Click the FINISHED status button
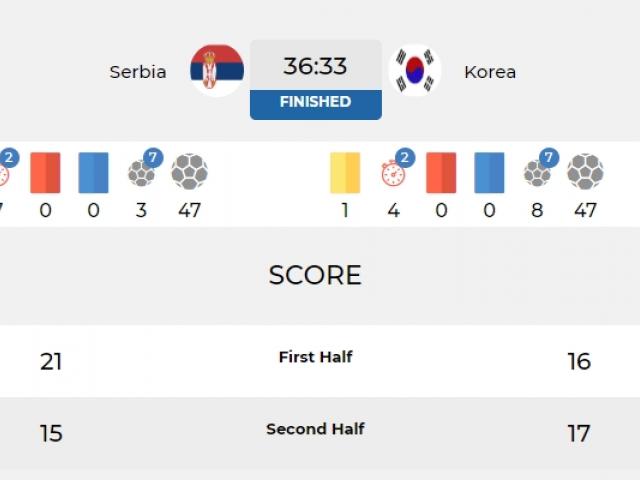Screen dimensions: 640x480 [316, 104]
